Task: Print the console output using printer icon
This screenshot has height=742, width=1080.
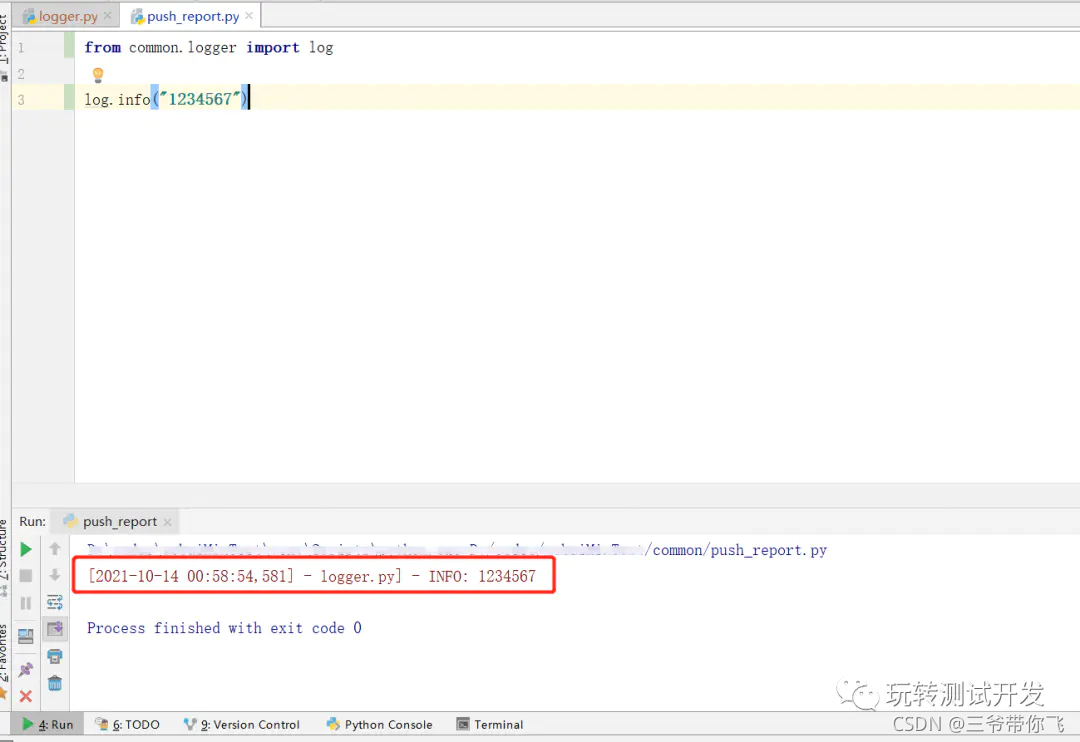Action: pos(54,656)
